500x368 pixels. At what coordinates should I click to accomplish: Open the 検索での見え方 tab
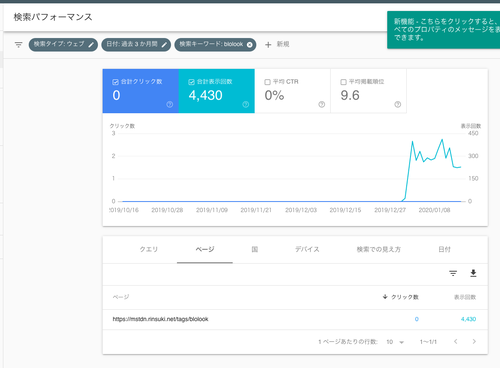click(x=379, y=249)
